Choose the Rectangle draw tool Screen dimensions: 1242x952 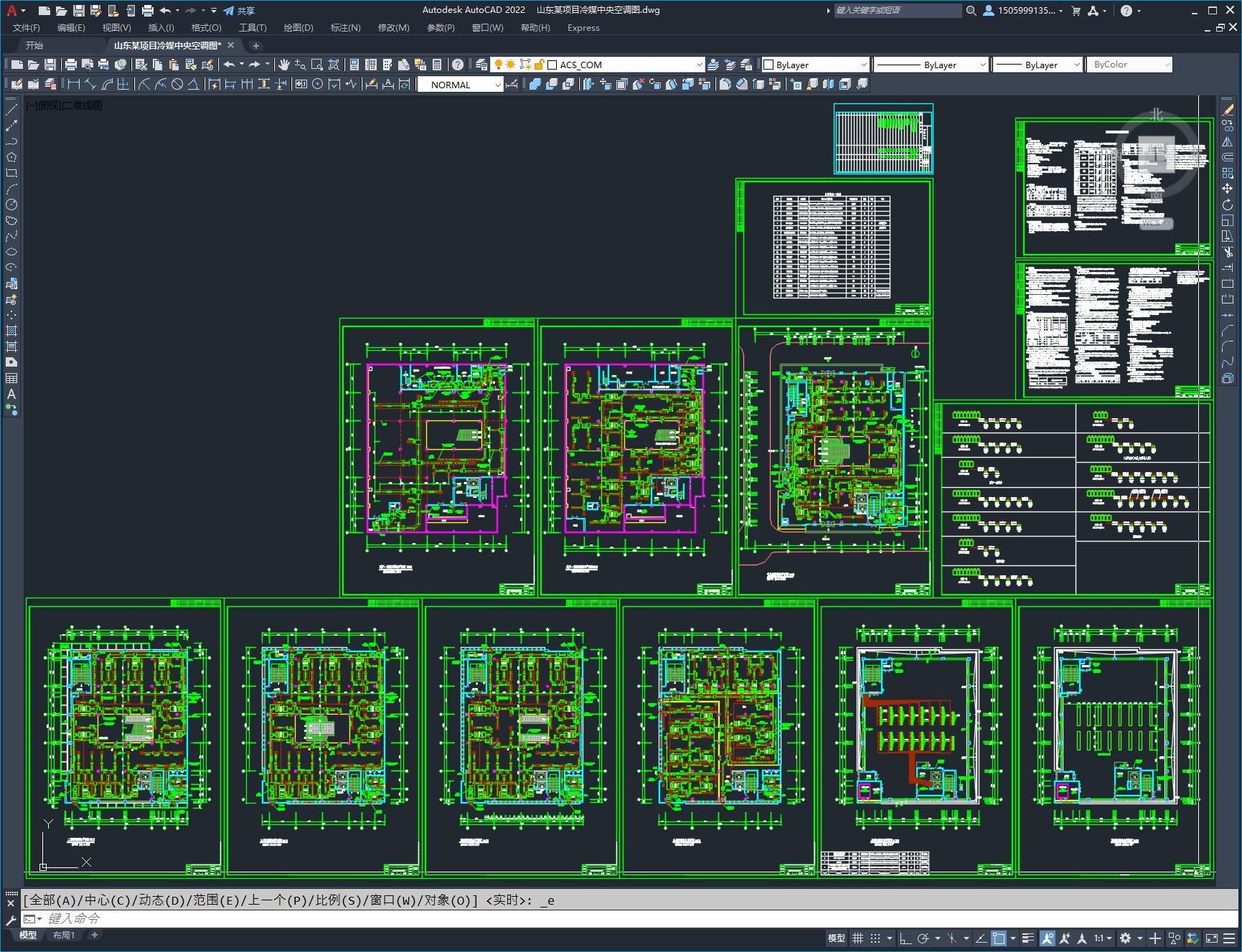pos(11,173)
